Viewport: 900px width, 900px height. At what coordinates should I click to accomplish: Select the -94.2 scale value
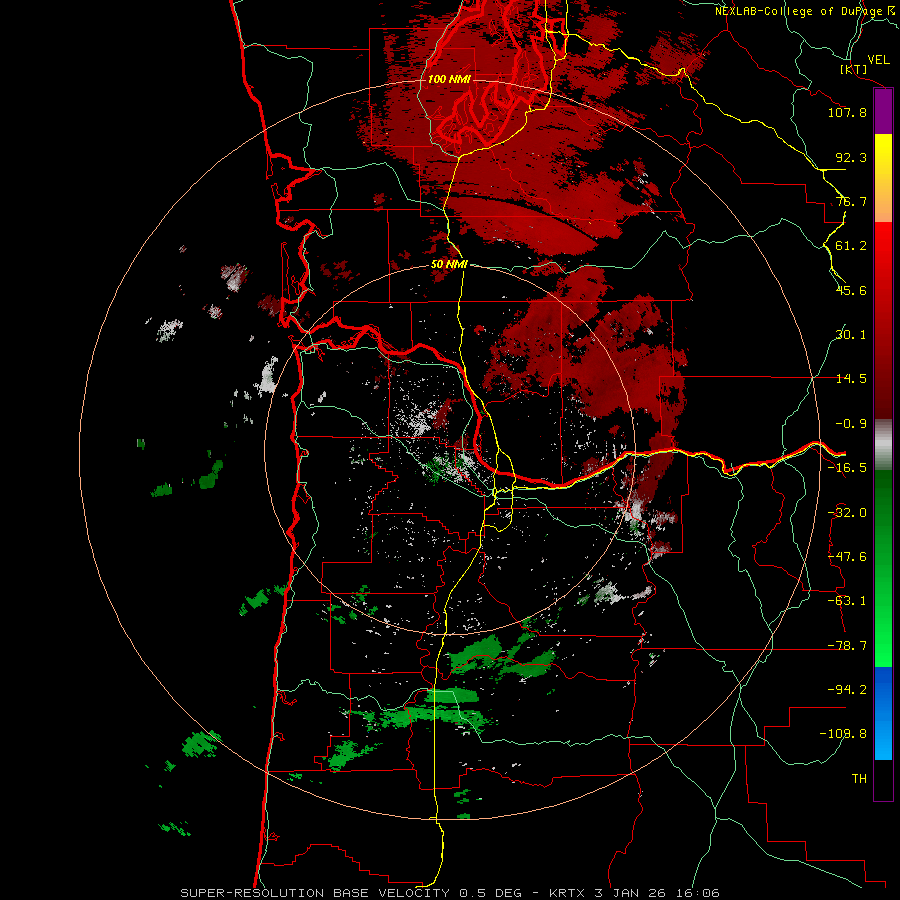pyautogui.click(x=847, y=690)
